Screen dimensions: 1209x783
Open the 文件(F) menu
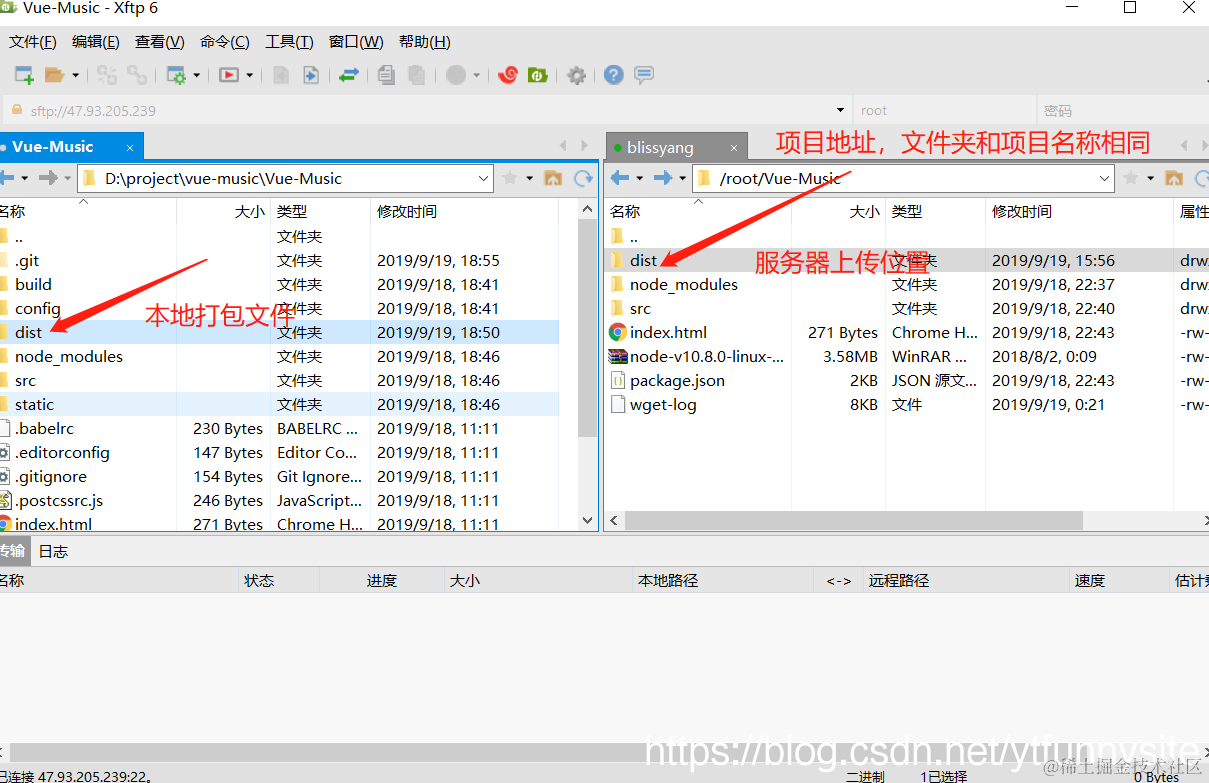[x=33, y=42]
